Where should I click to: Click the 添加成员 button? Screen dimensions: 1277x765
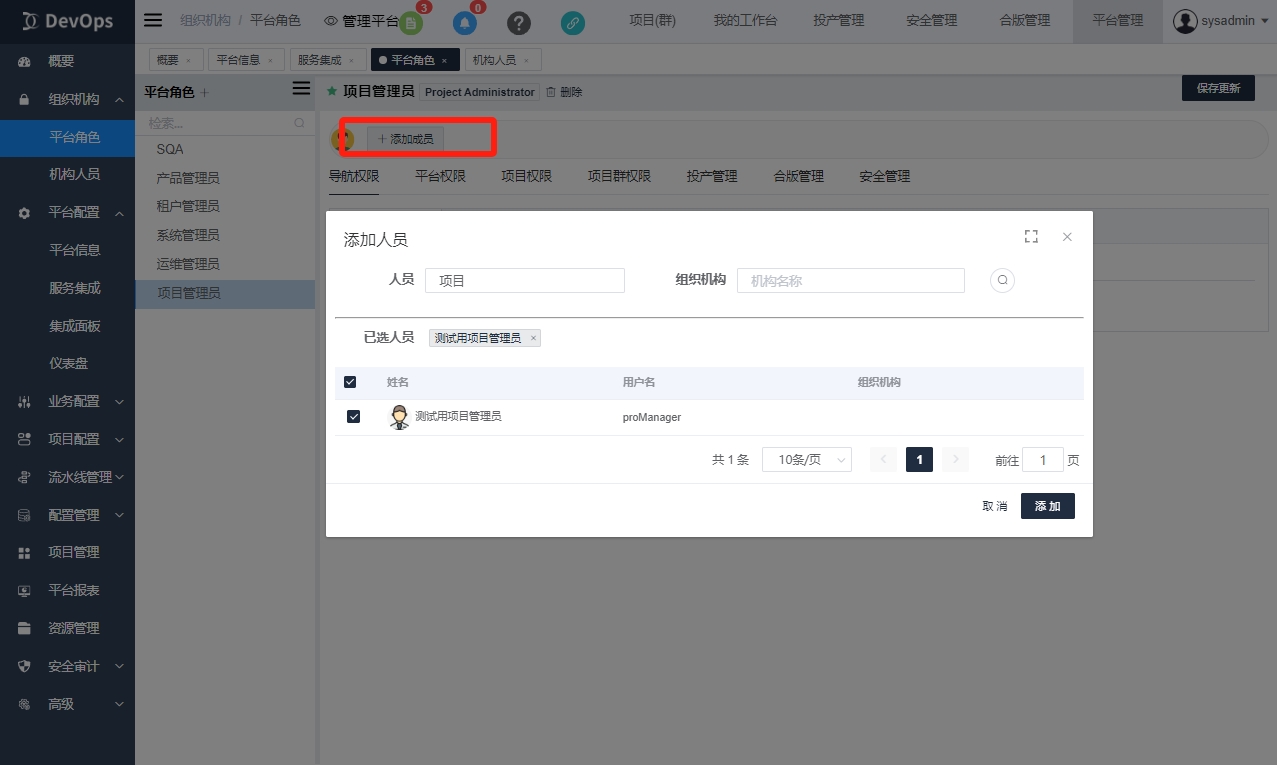click(x=406, y=139)
